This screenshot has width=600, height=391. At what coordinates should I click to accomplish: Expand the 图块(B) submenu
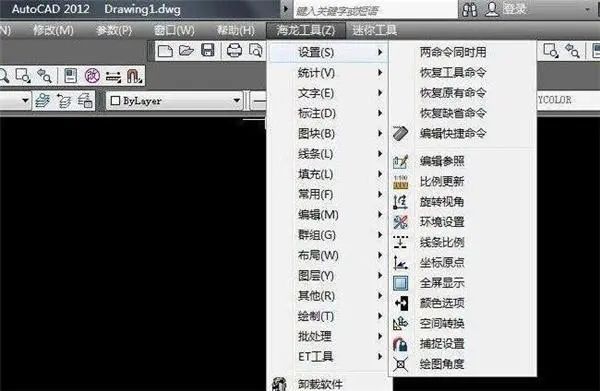click(x=328, y=133)
